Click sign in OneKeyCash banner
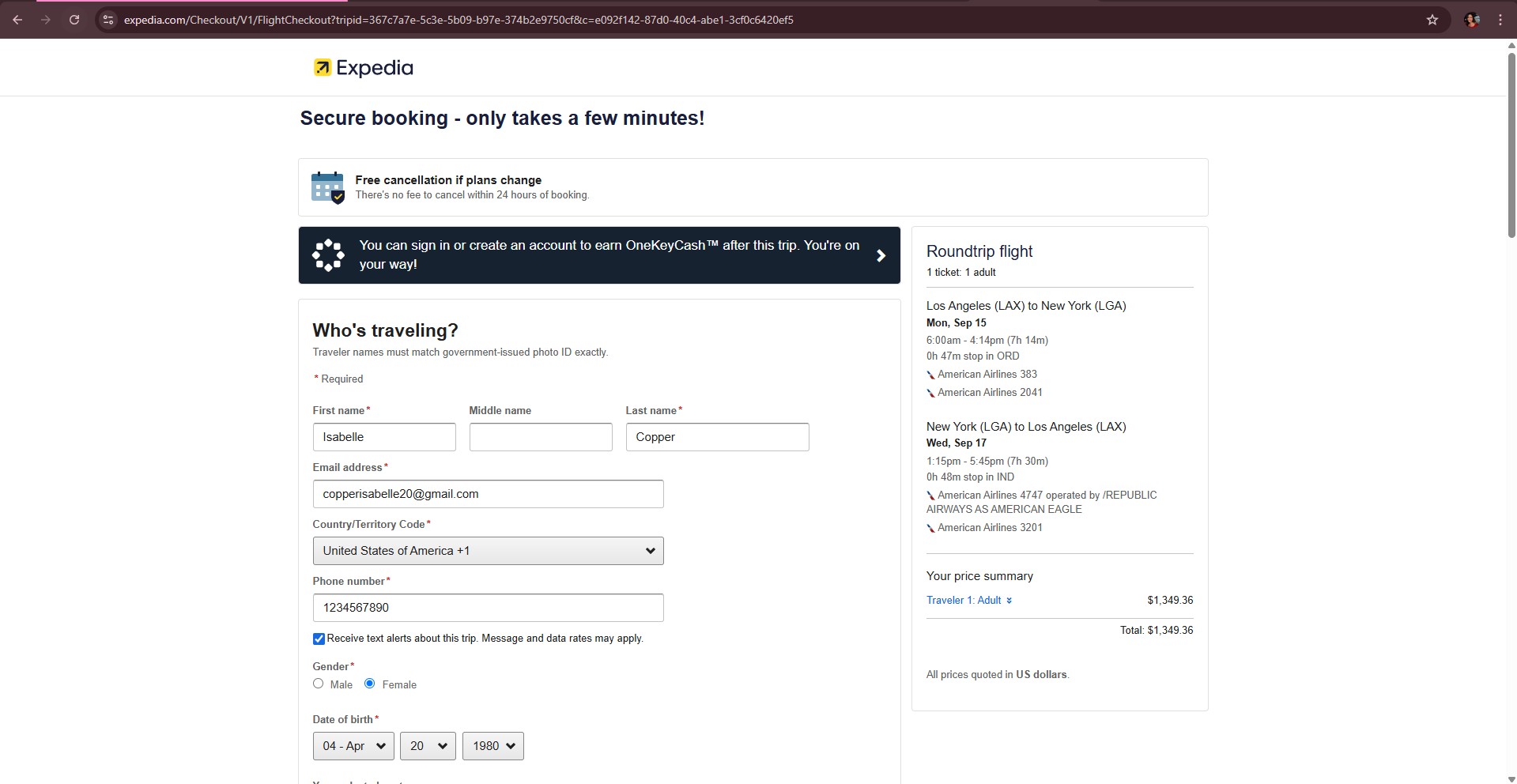Screen dimensions: 1517x784 (599, 255)
